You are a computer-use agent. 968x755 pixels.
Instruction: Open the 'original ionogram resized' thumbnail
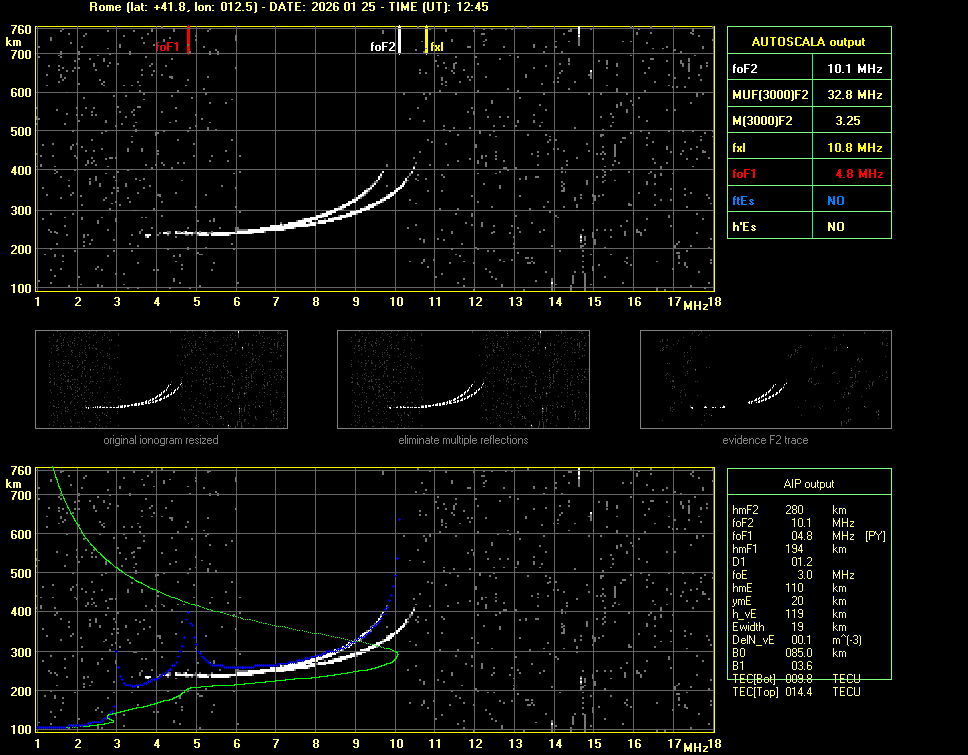click(x=161, y=379)
